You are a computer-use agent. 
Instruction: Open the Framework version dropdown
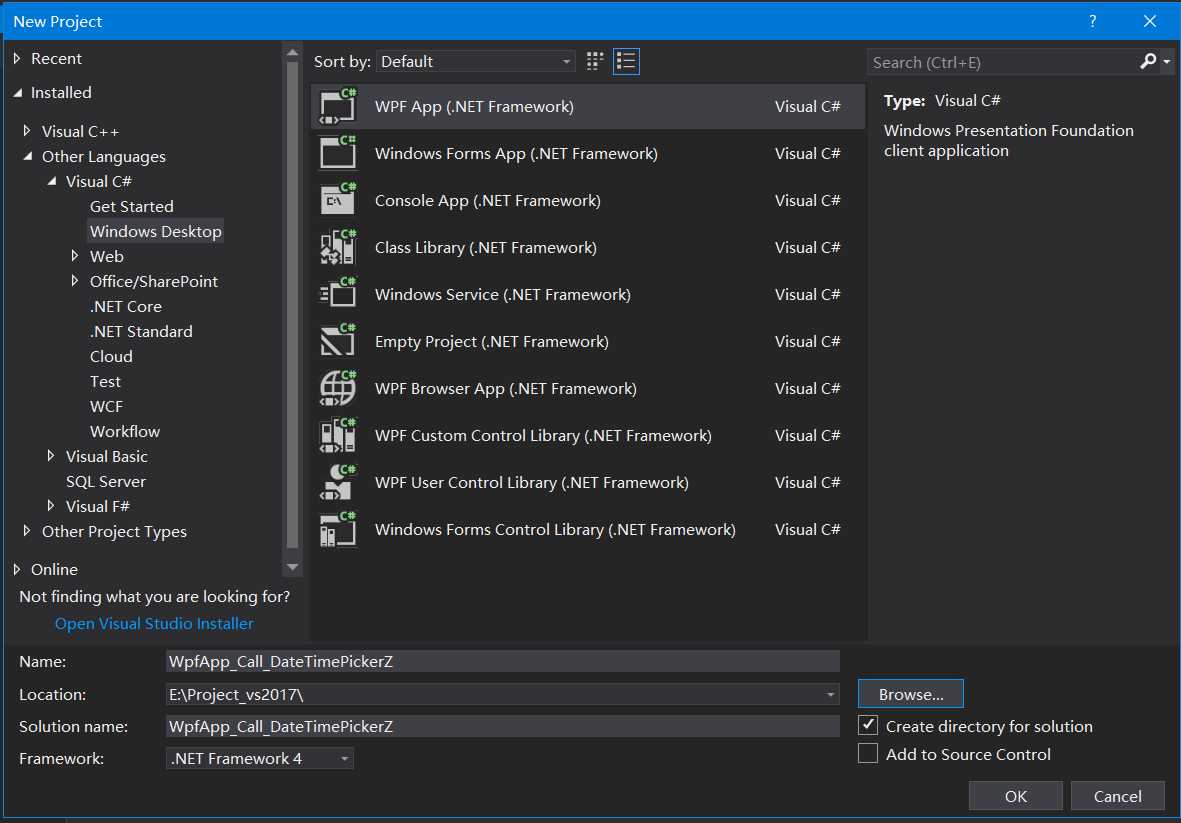point(259,758)
